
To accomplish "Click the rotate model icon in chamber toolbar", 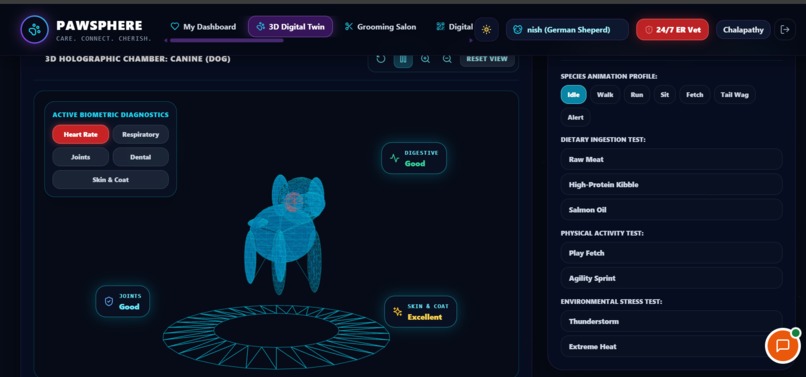I will [x=381, y=59].
